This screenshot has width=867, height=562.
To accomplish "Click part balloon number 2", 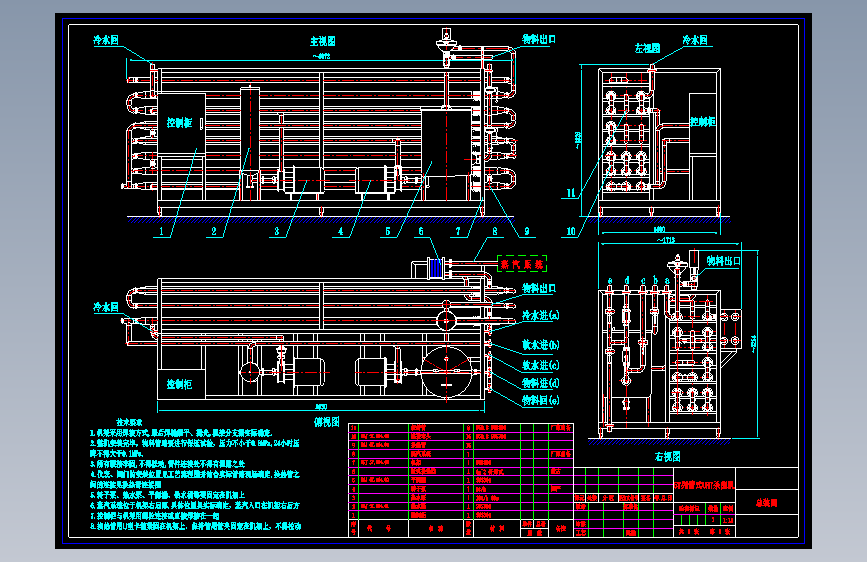I will 214,231.
